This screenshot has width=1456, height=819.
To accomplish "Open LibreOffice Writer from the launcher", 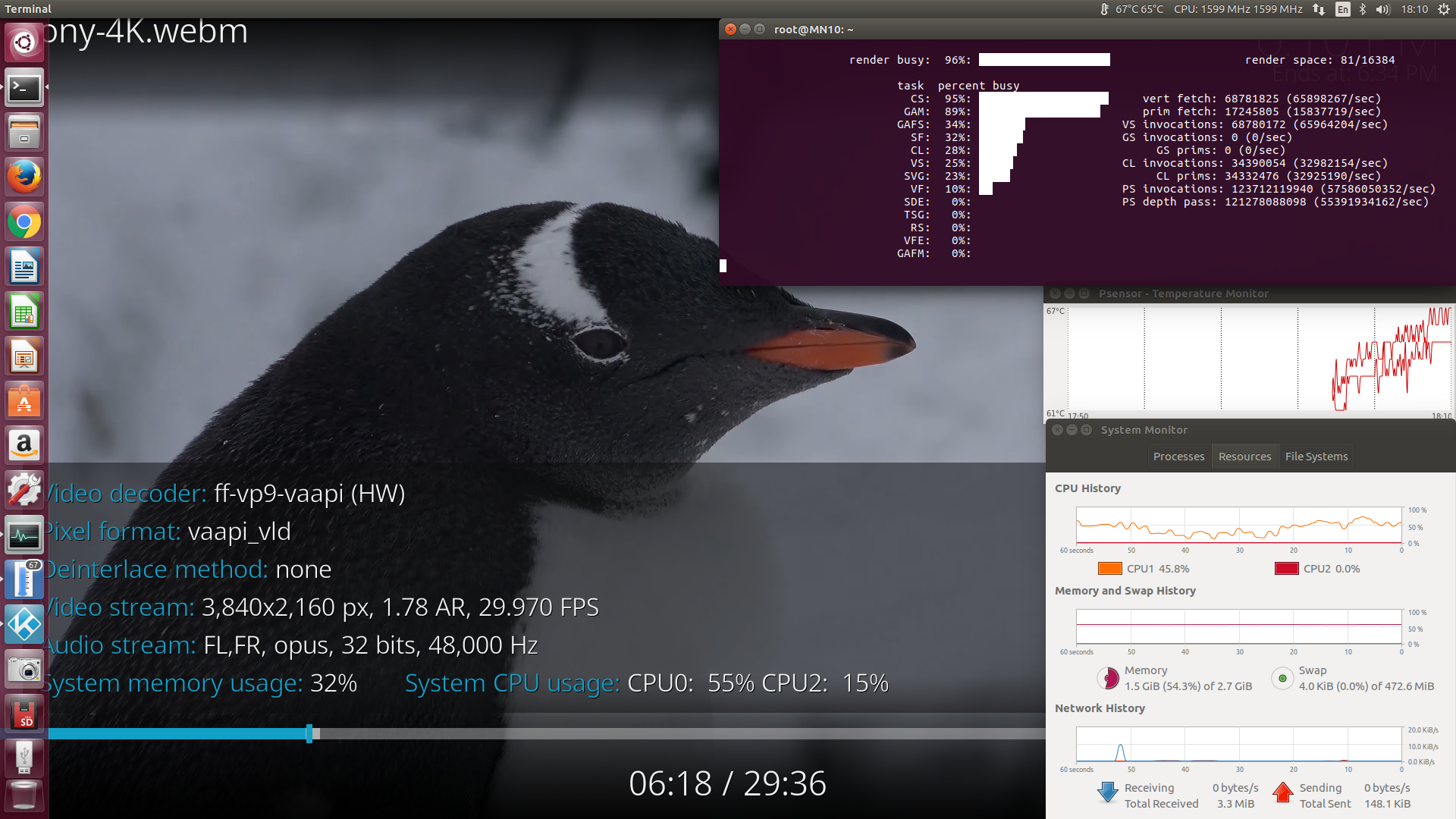I will (x=24, y=267).
